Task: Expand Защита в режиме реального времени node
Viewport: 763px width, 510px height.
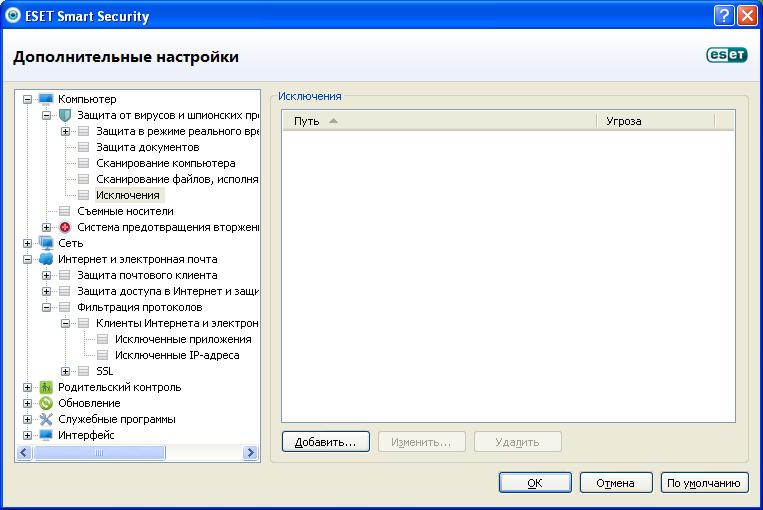Action: click(x=65, y=131)
